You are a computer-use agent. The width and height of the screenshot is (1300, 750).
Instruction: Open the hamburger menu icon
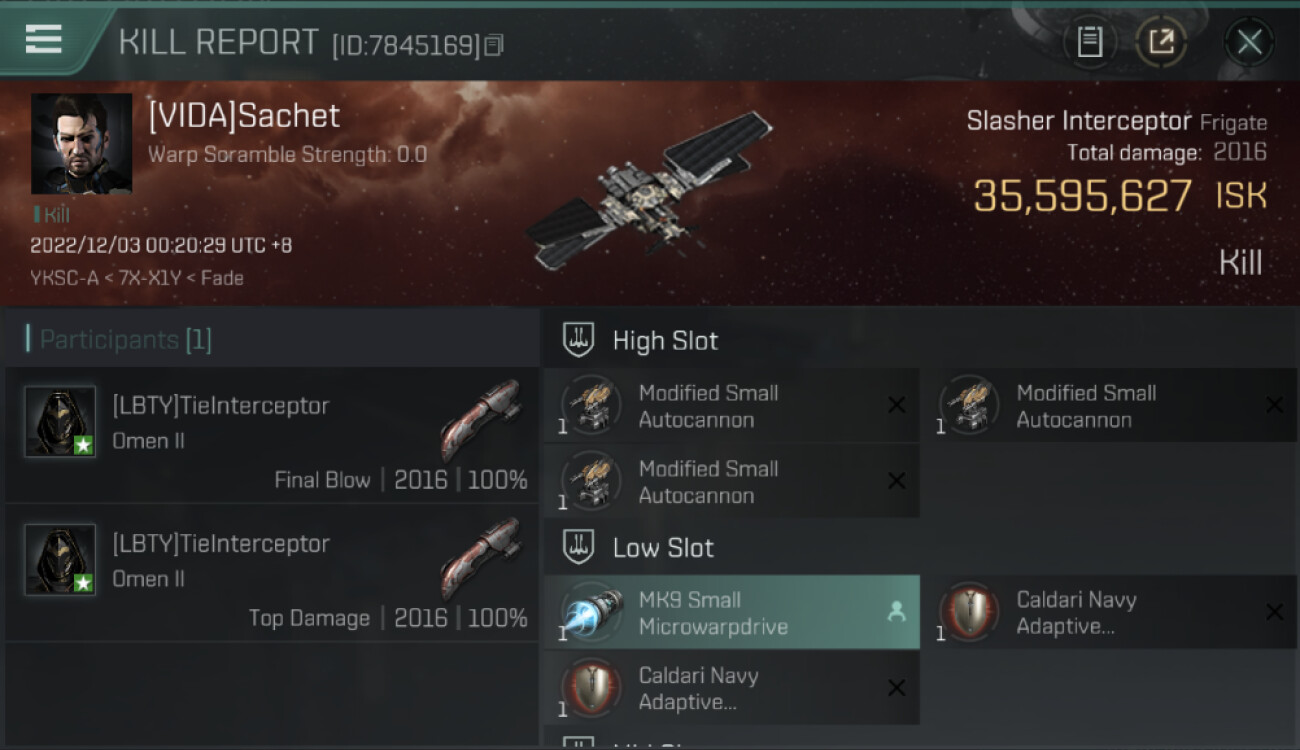(x=43, y=40)
